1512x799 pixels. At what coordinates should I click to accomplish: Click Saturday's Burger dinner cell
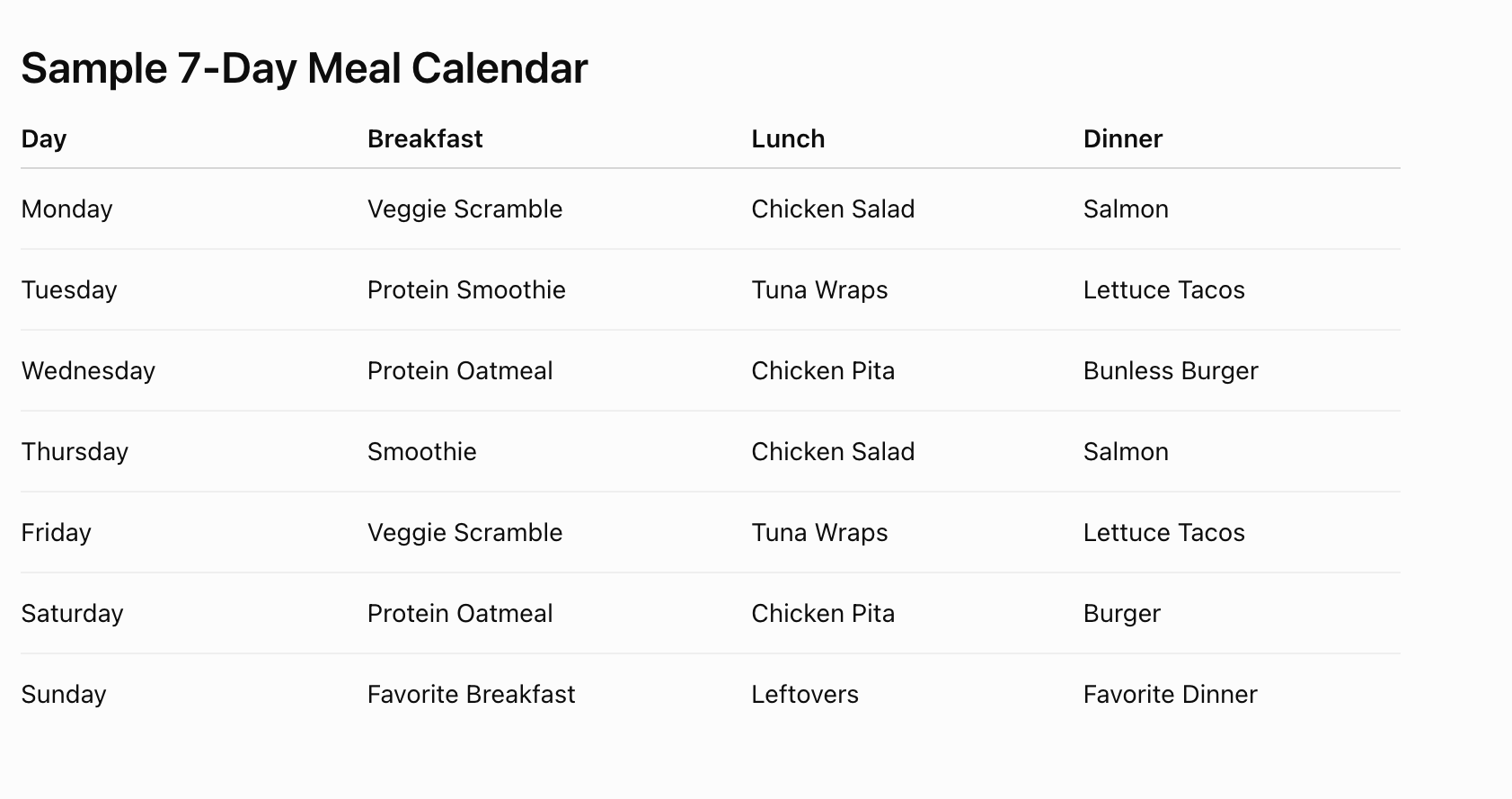[x=1122, y=613]
